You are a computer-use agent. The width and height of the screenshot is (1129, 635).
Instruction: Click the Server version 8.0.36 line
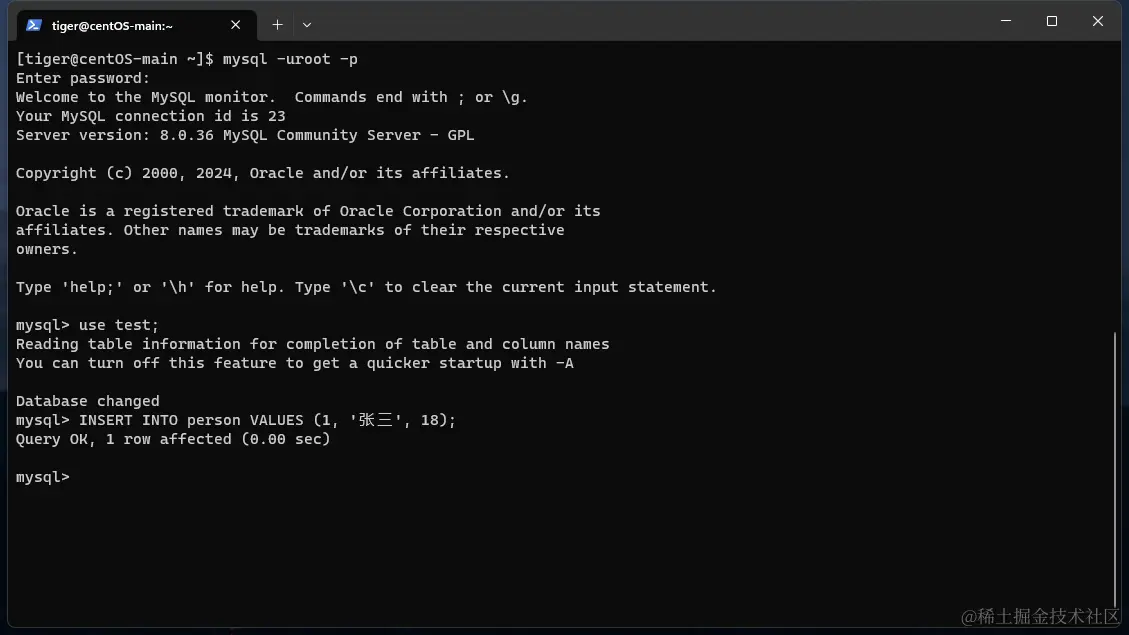tap(245, 135)
